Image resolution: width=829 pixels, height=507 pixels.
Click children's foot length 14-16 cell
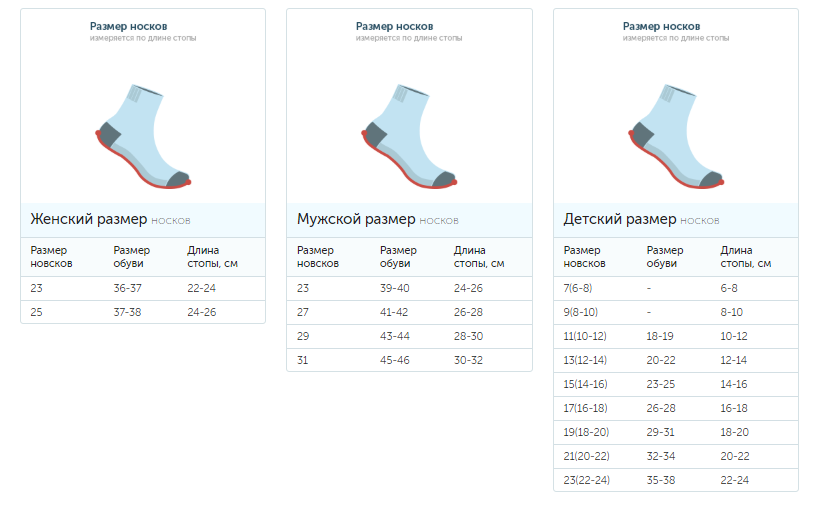point(734,384)
